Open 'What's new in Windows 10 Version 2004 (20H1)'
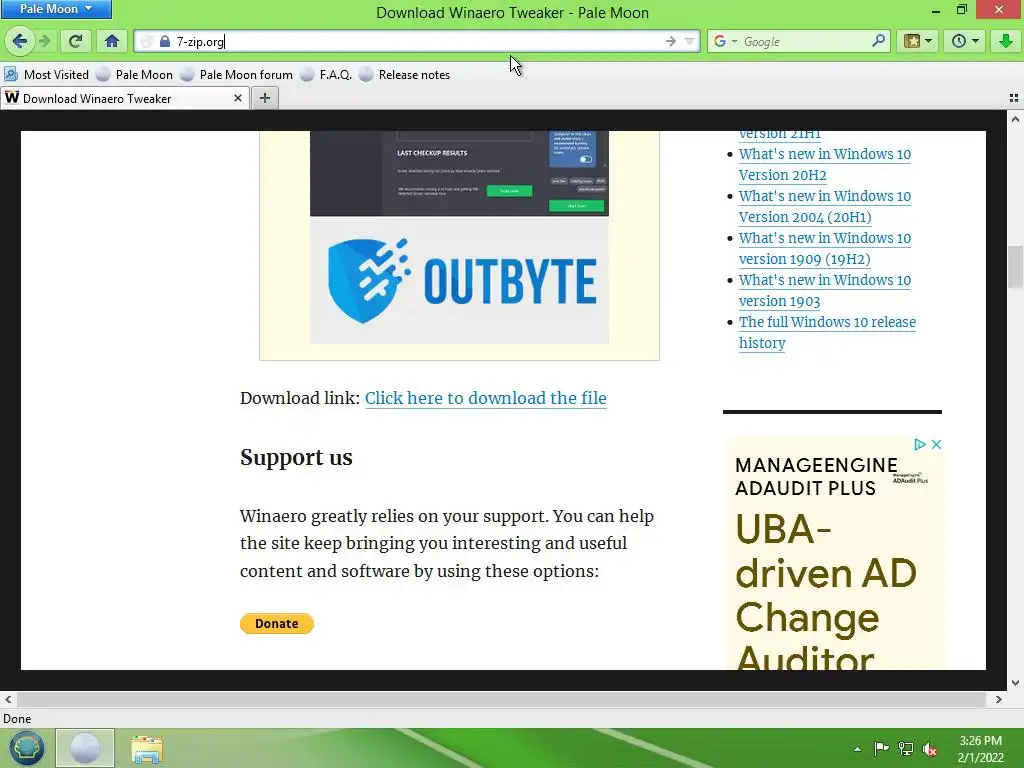Screen dimensions: 1024x768 pyautogui.click(x=824, y=206)
